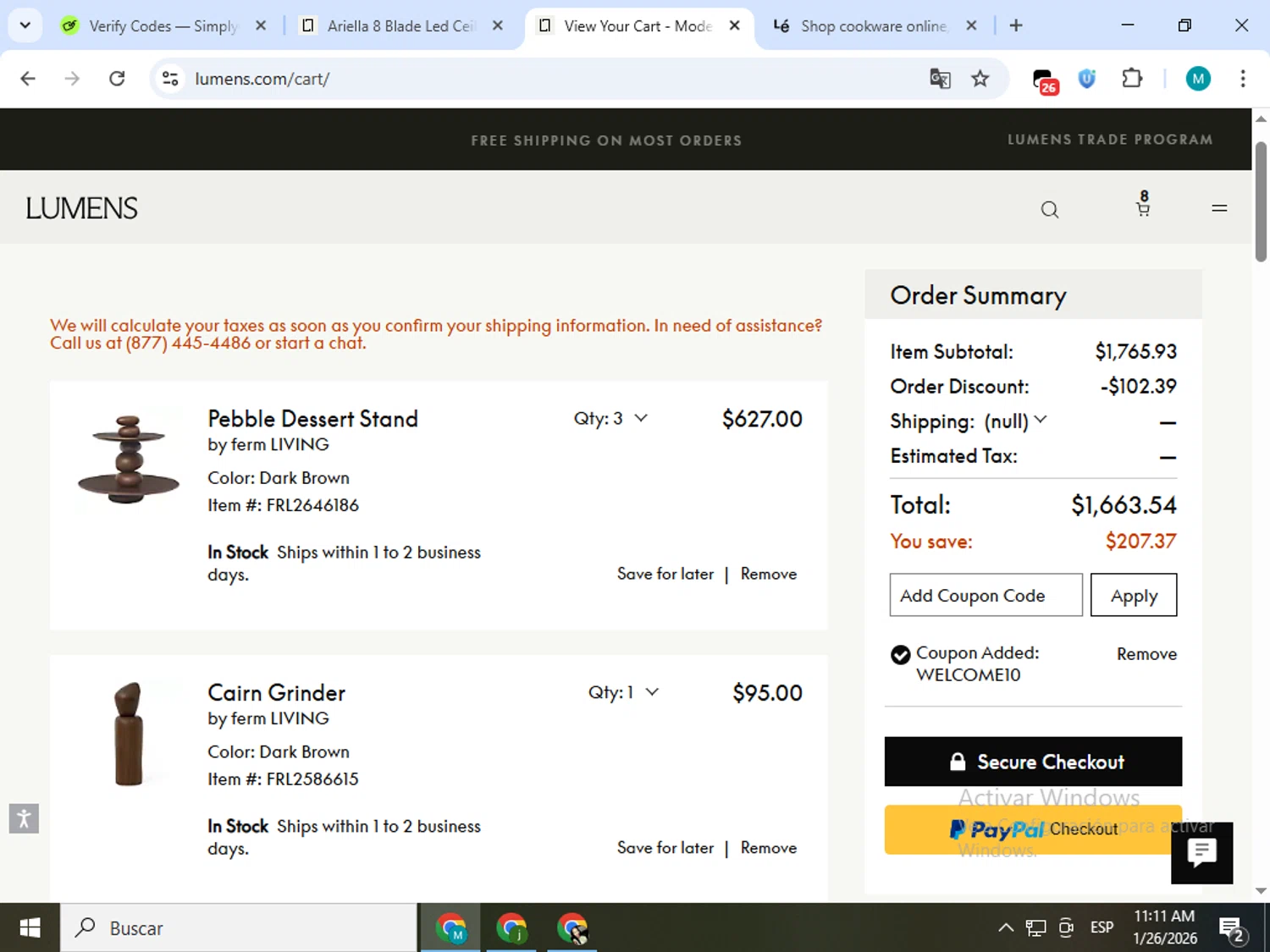Bookmark this page with the star icon
Screen dimensions: 1270x952
pos(980,79)
